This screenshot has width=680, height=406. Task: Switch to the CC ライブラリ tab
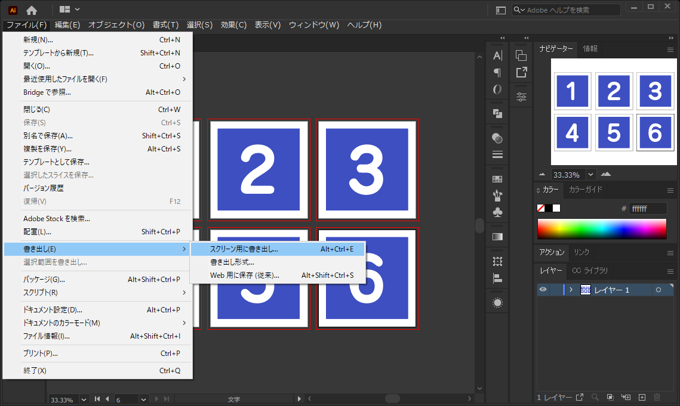click(590, 270)
